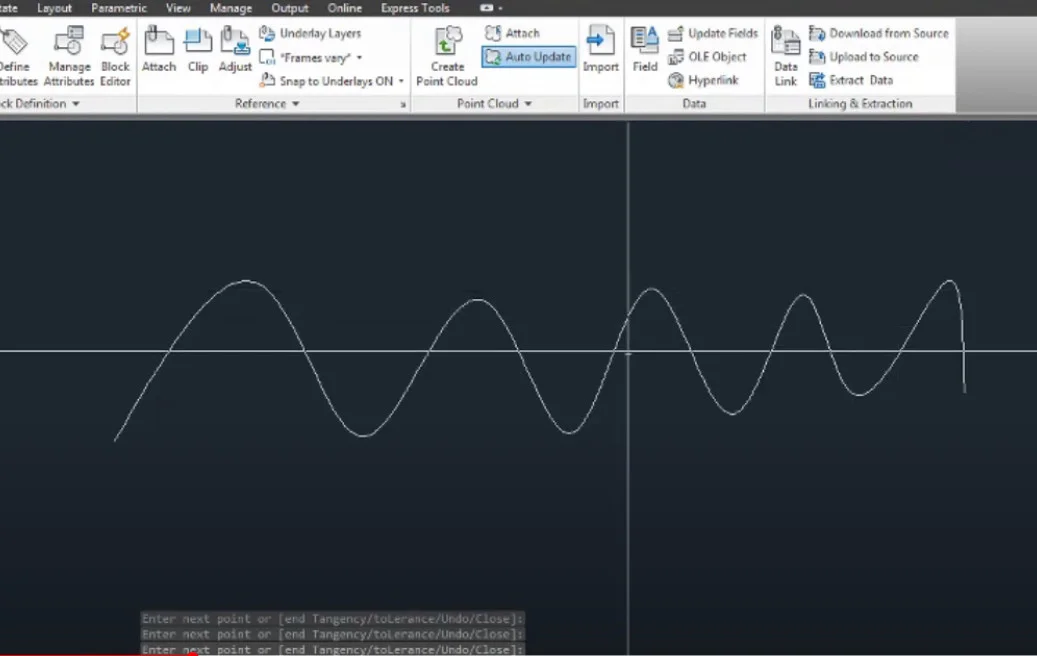Open Reference panel dialog launcher
This screenshot has width=1037, height=656.
point(403,104)
